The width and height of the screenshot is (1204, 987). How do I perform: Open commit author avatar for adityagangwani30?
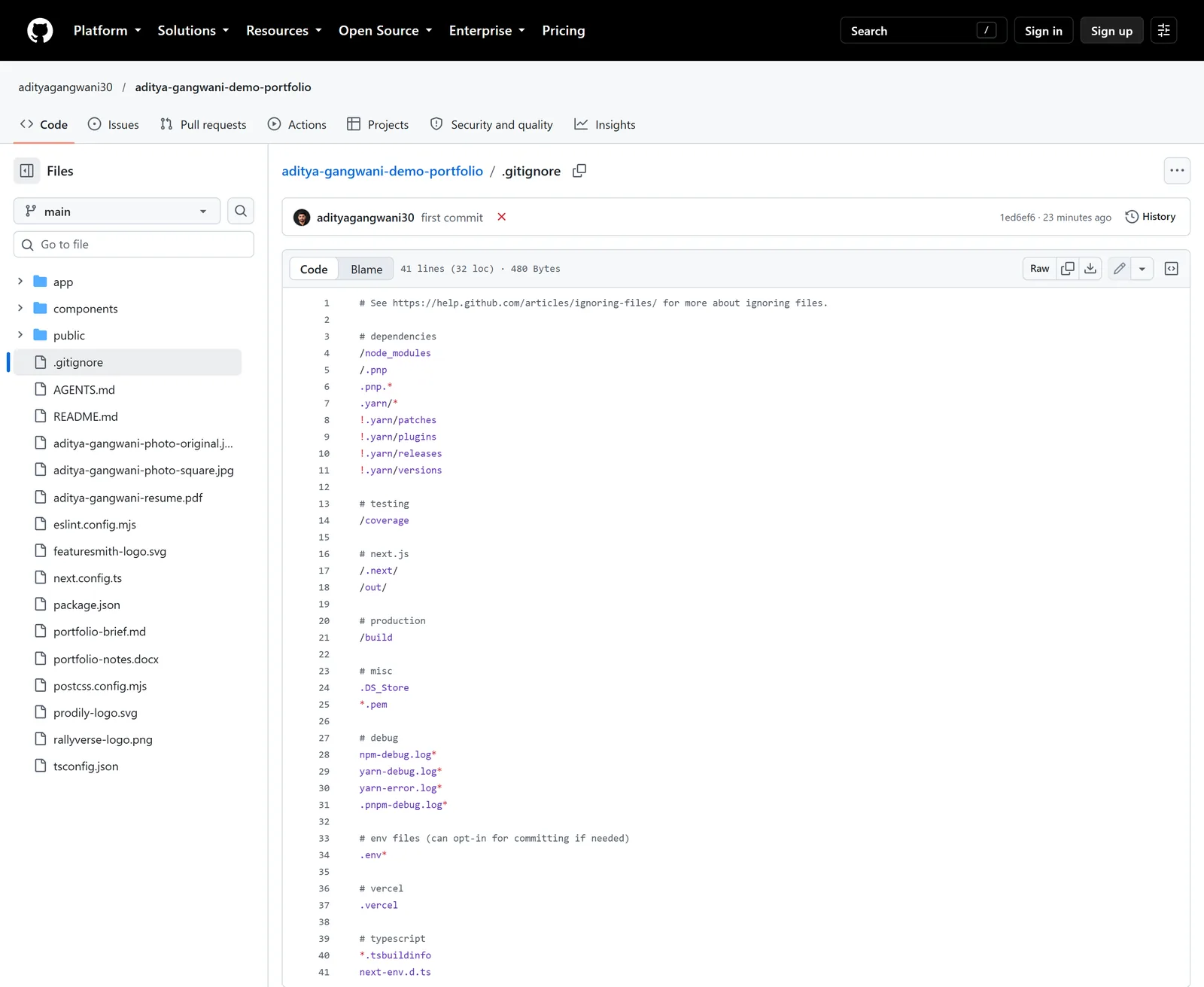(302, 218)
